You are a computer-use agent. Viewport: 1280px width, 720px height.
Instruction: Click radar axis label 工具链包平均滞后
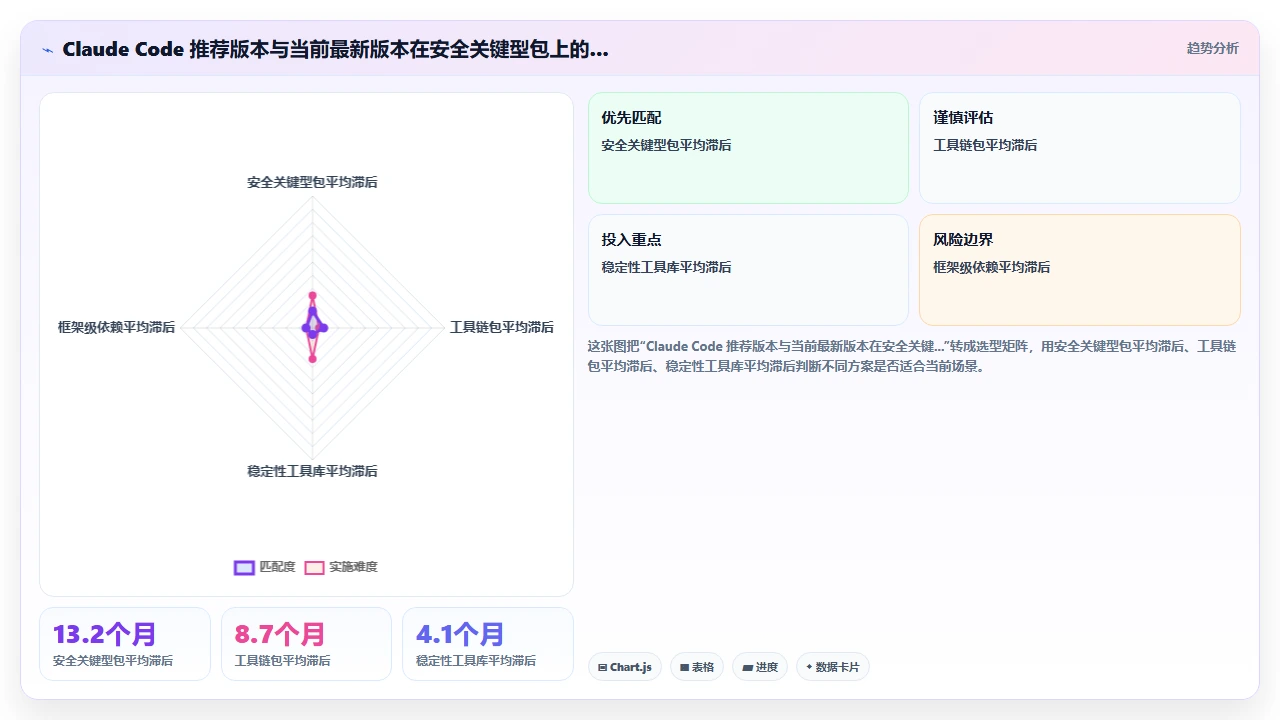click(502, 327)
